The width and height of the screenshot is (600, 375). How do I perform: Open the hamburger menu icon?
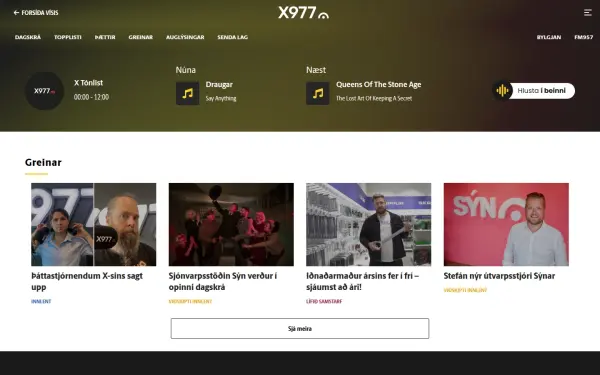tap(587, 13)
